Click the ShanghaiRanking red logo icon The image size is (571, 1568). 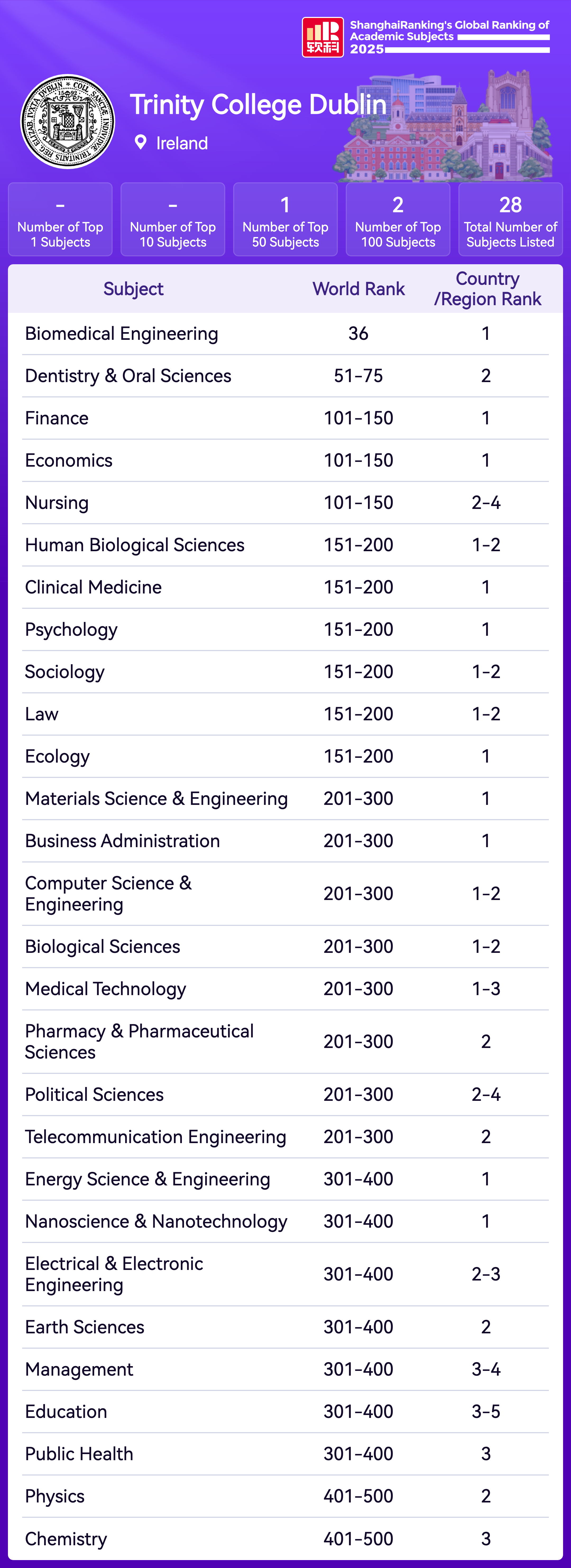tap(323, 37)
